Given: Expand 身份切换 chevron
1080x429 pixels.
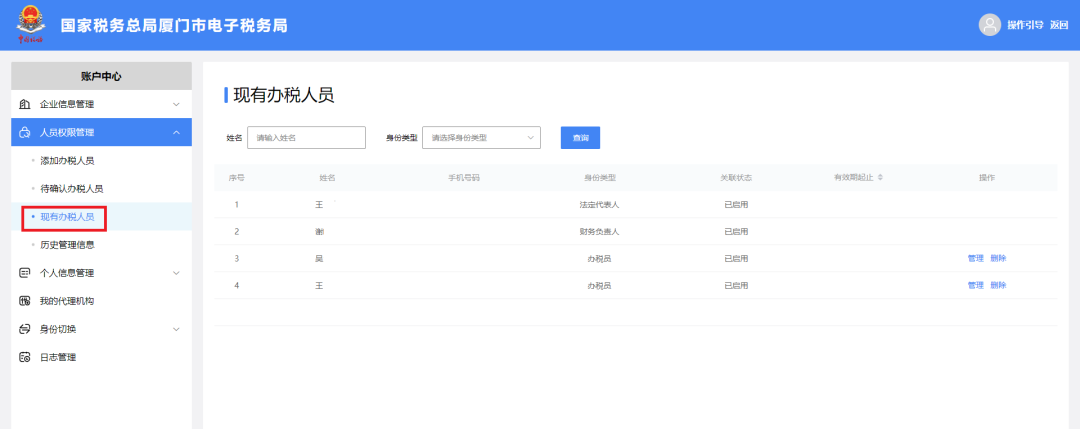Looking at the screenshot, I should pos(176,329).
